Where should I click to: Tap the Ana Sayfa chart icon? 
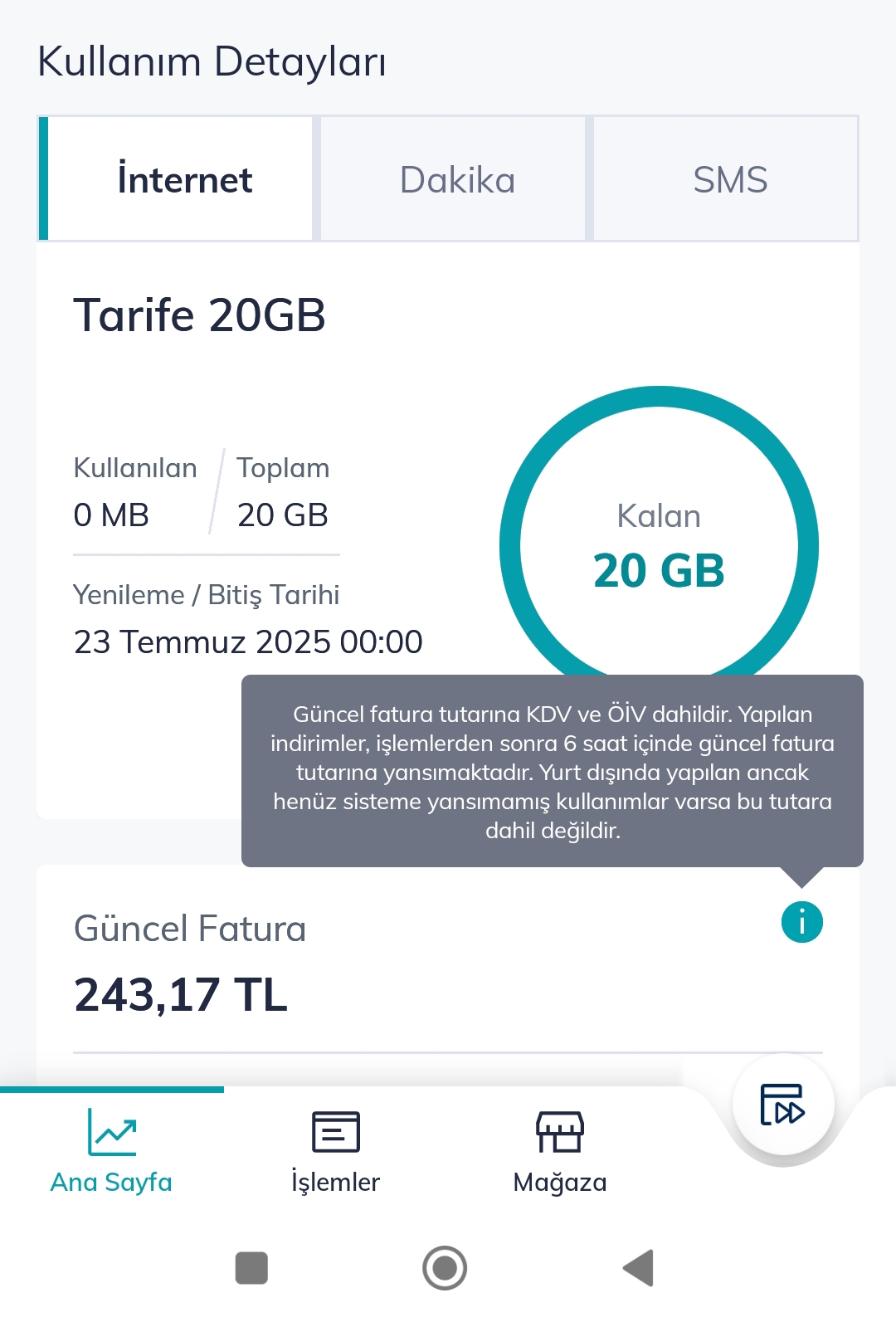point(112,1132)
